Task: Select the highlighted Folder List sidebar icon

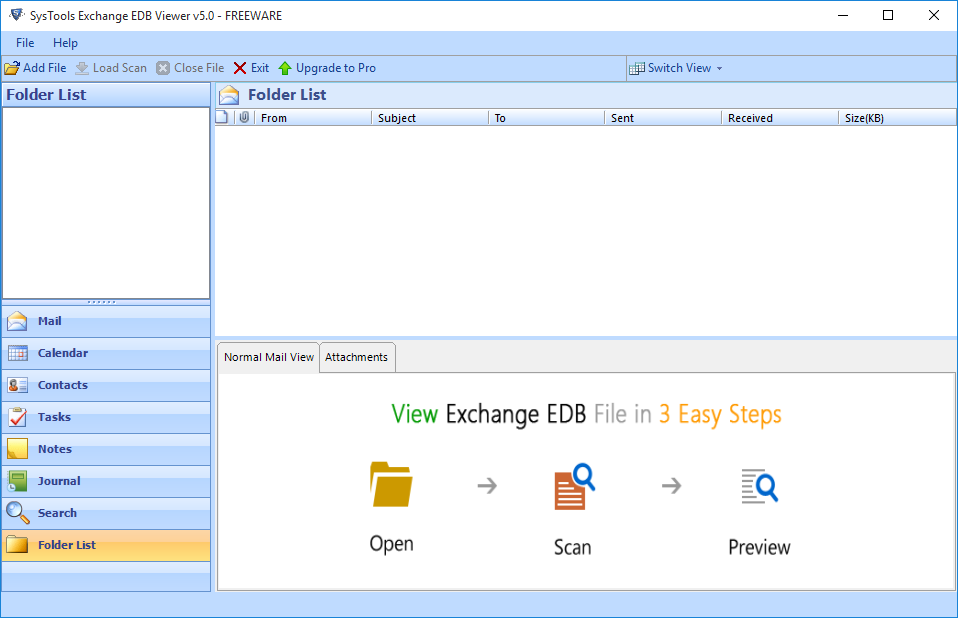Action: pyautogui.click(x=18, y=545)
